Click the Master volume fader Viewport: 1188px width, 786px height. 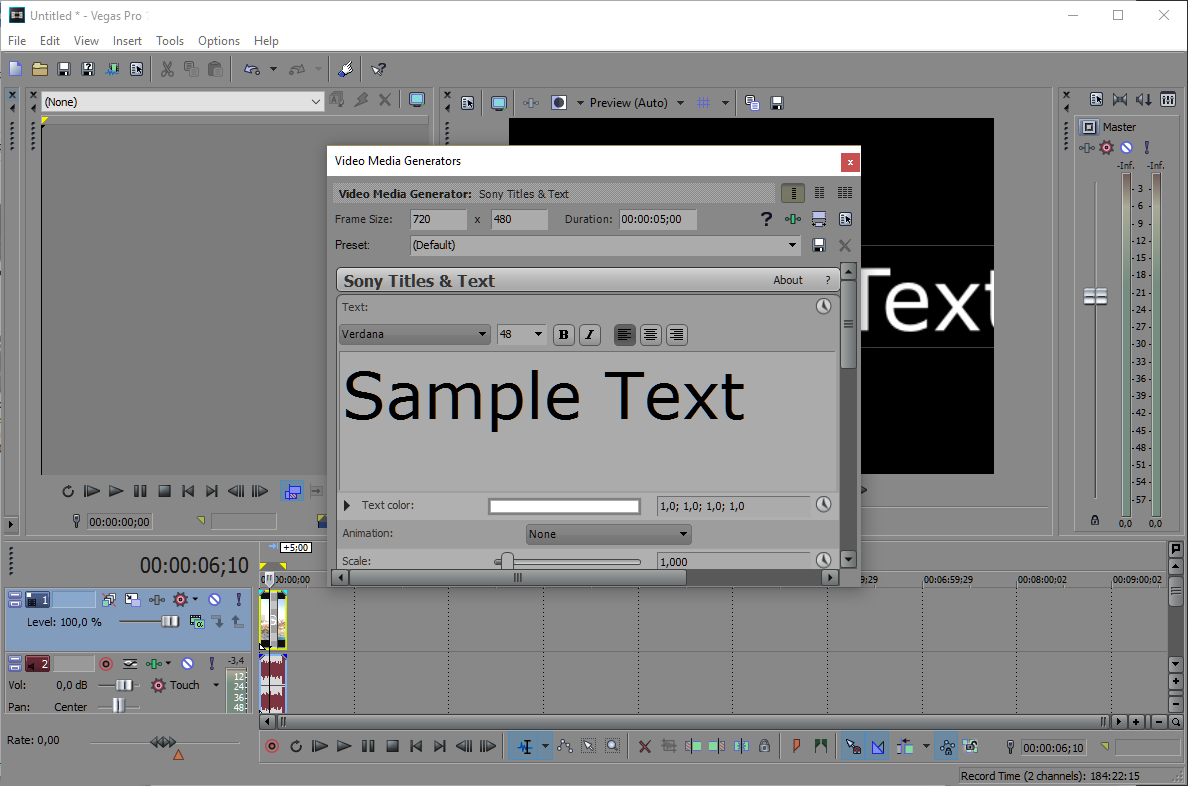(1095, 296)
